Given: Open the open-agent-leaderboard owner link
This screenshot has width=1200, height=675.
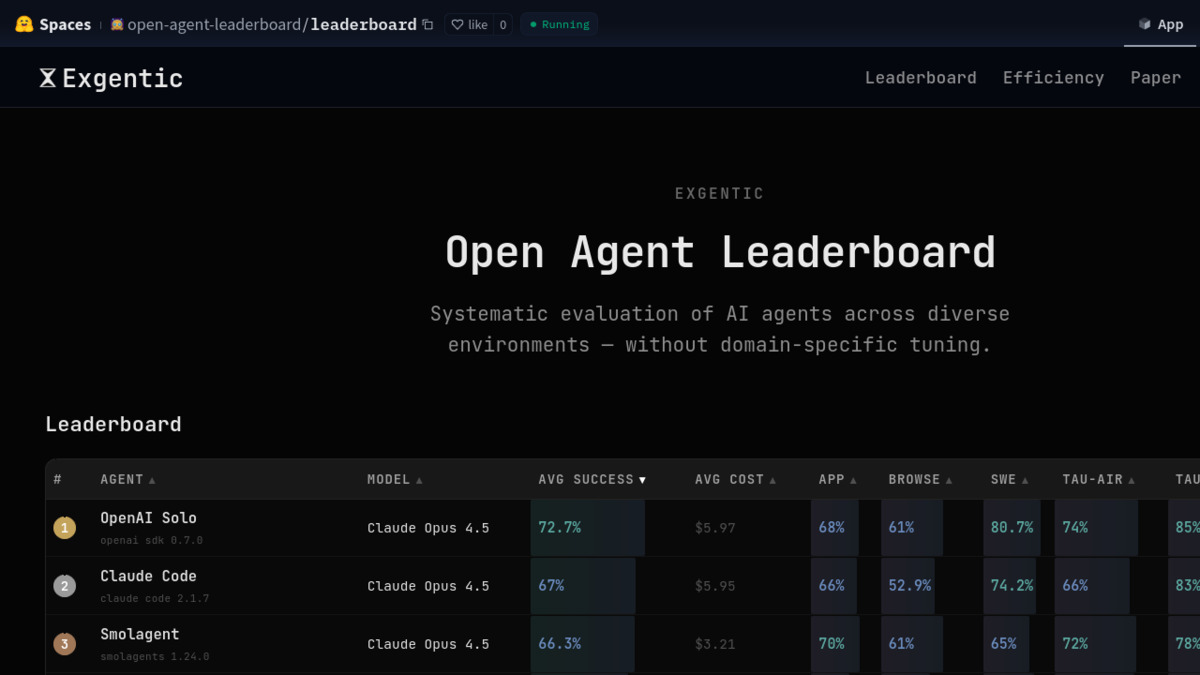Looking at the screenshot, I should [214, 24].
